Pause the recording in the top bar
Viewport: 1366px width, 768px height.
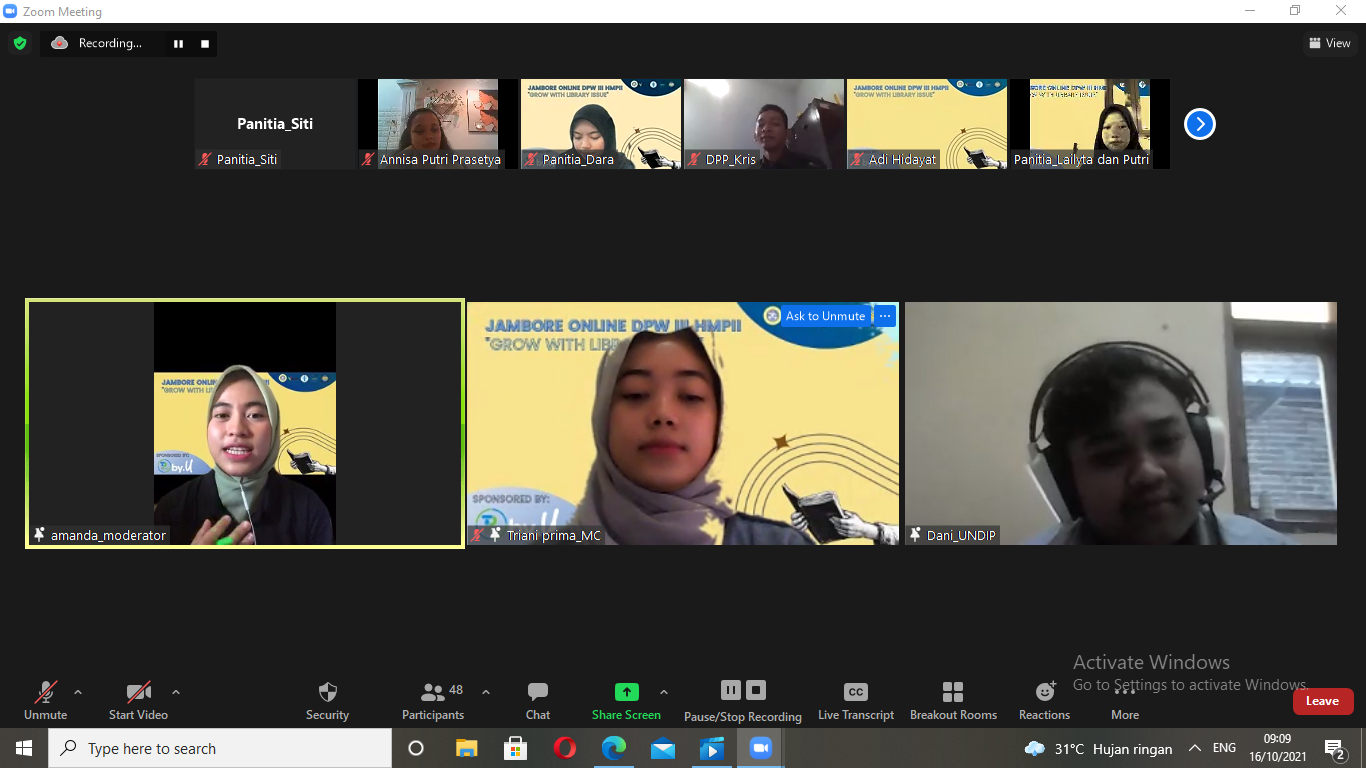point(179,44)
